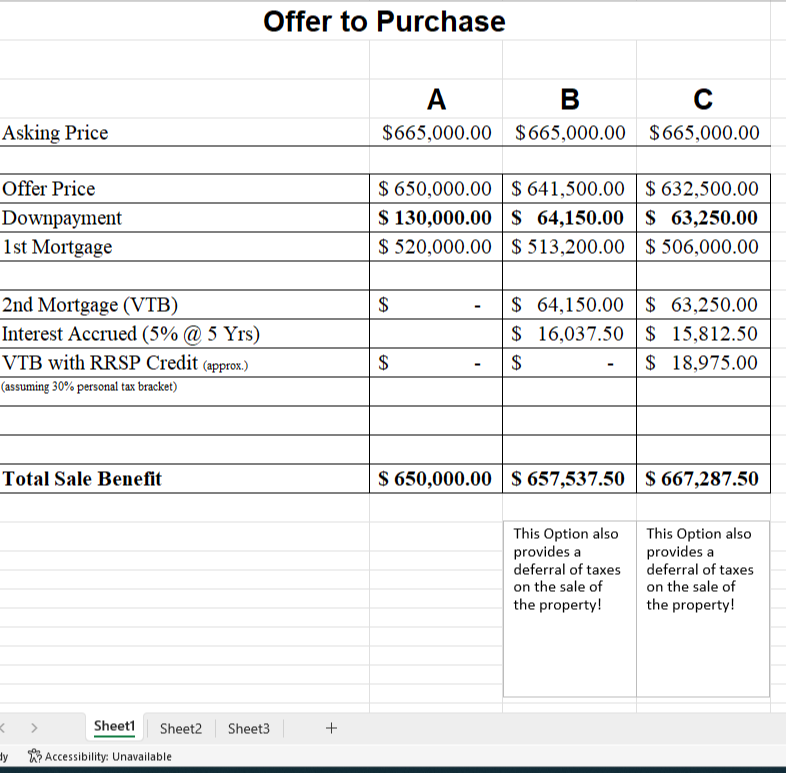Select the Offer to Purchase title cell

pos(384,22)
